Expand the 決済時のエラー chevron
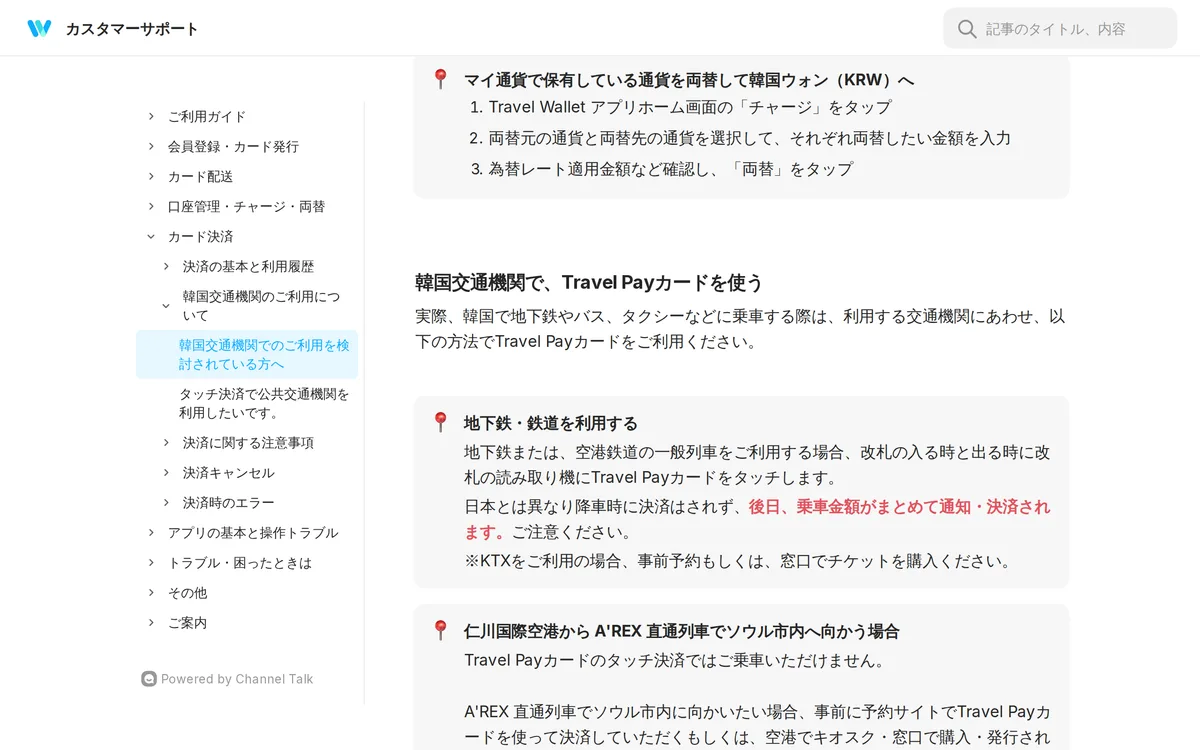The width and height of the screenshot is (1200, 750). tap(166, 502)
